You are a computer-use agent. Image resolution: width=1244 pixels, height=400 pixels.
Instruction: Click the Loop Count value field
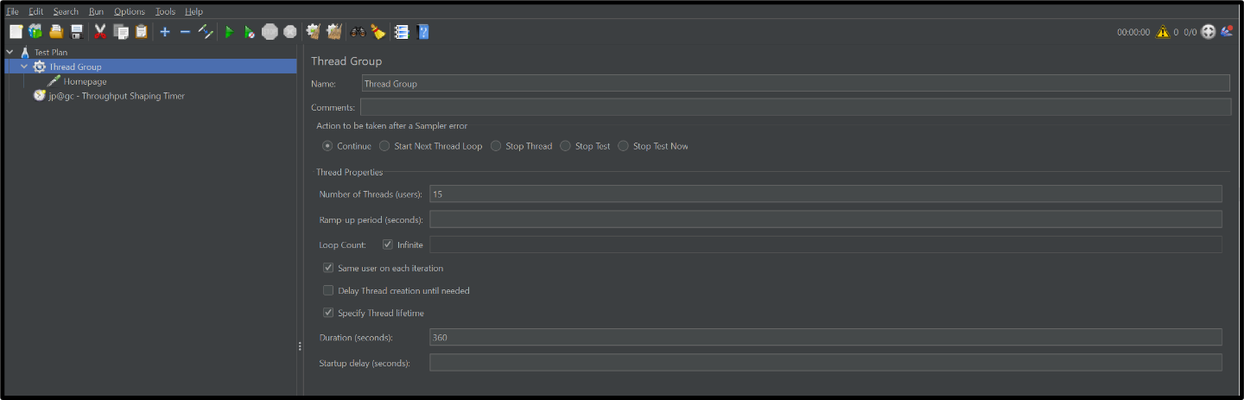tap(826, 244)
